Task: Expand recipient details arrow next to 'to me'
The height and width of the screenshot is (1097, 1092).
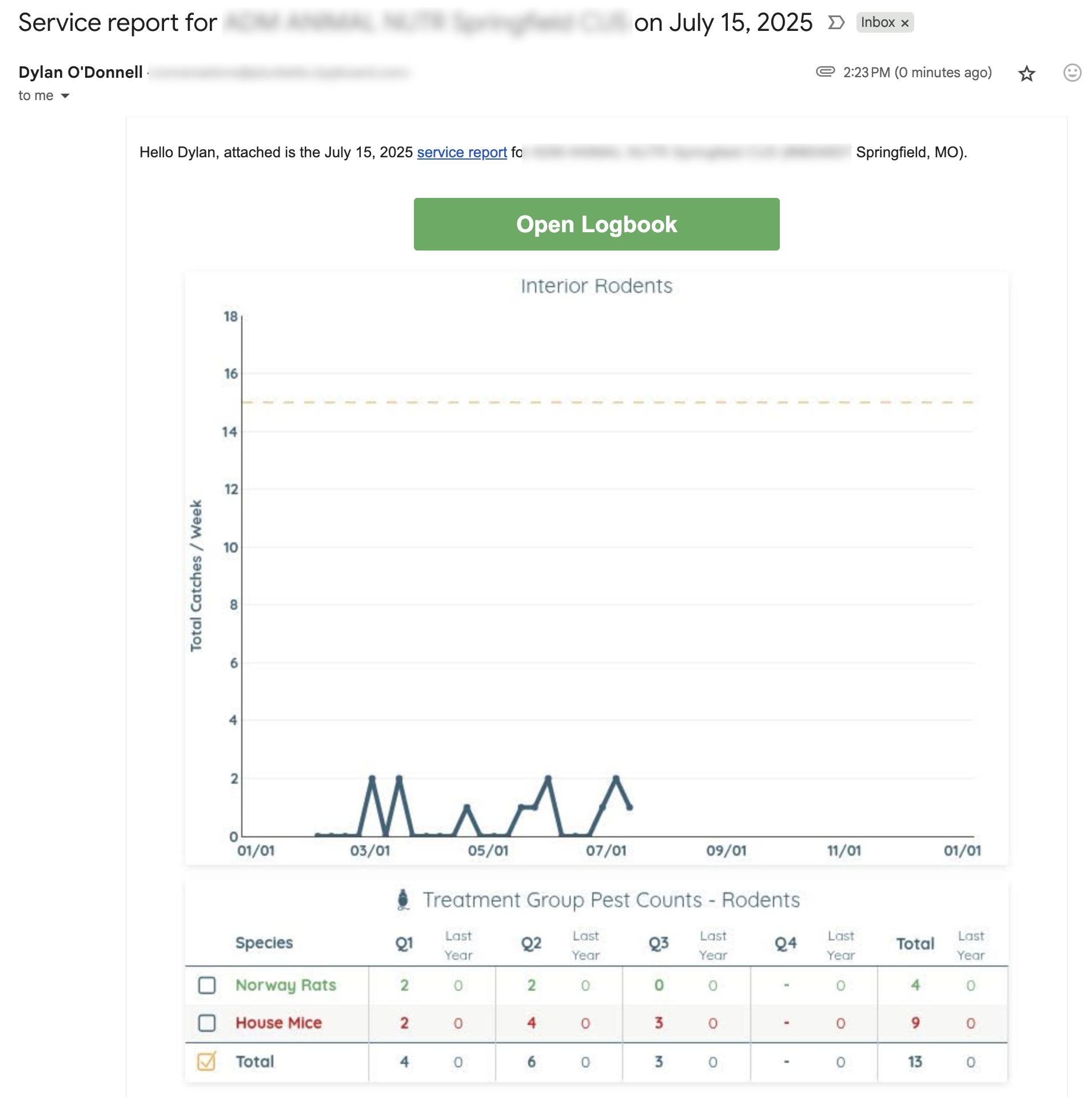Action: (x=65, y=96)
